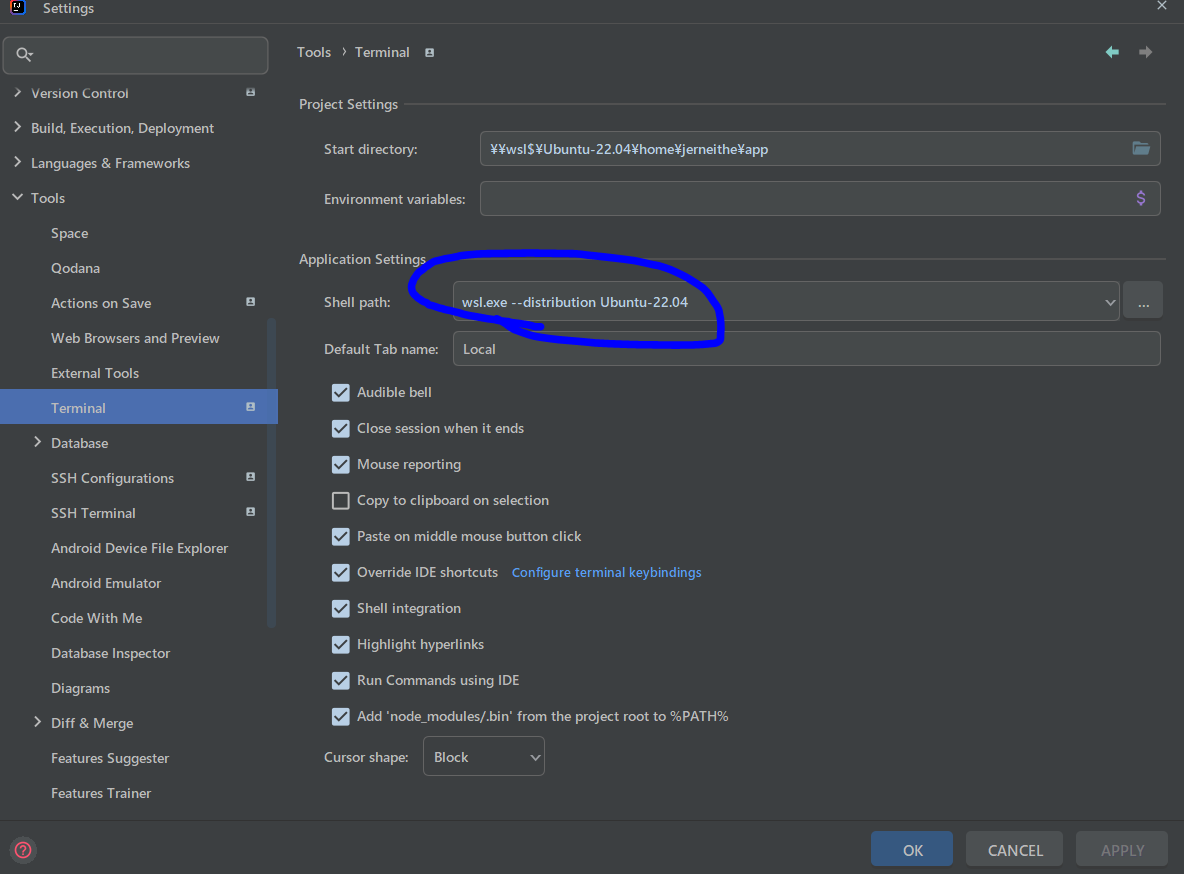This screenshot has width=1184, height=874.
Task: Collapse the Tools tree section
Action: coord(17,197)
